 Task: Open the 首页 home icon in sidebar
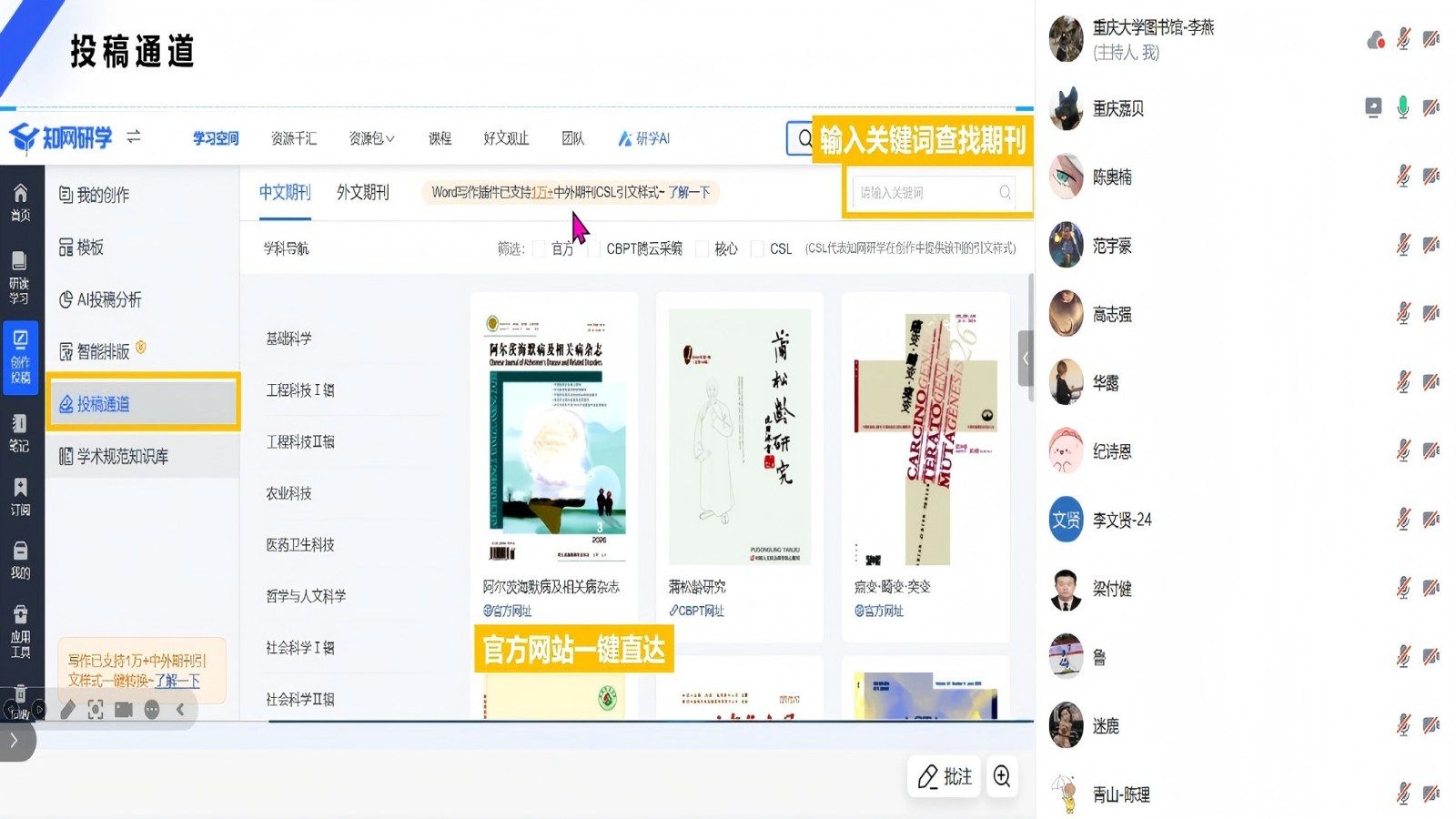(20, 202)
